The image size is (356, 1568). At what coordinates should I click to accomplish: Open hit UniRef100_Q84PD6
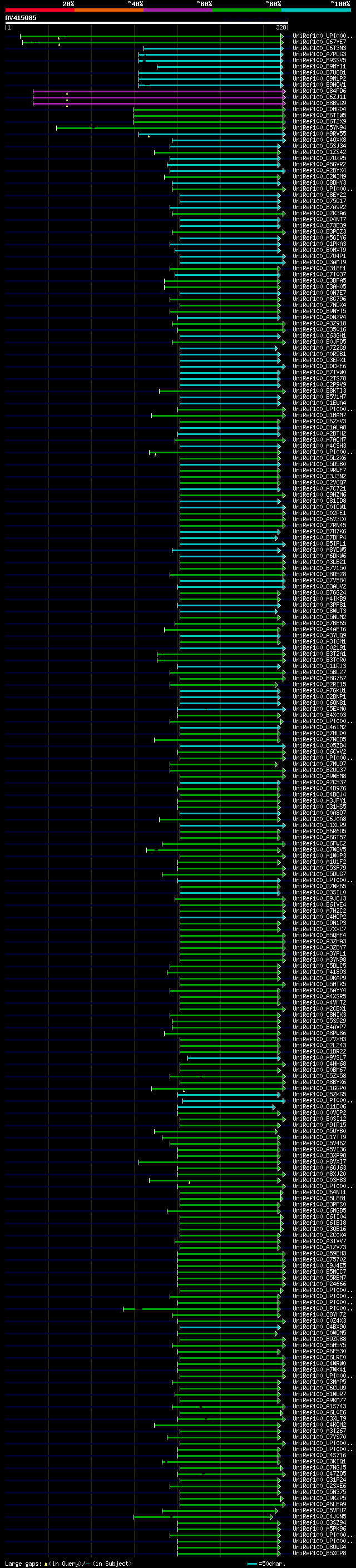319,91
